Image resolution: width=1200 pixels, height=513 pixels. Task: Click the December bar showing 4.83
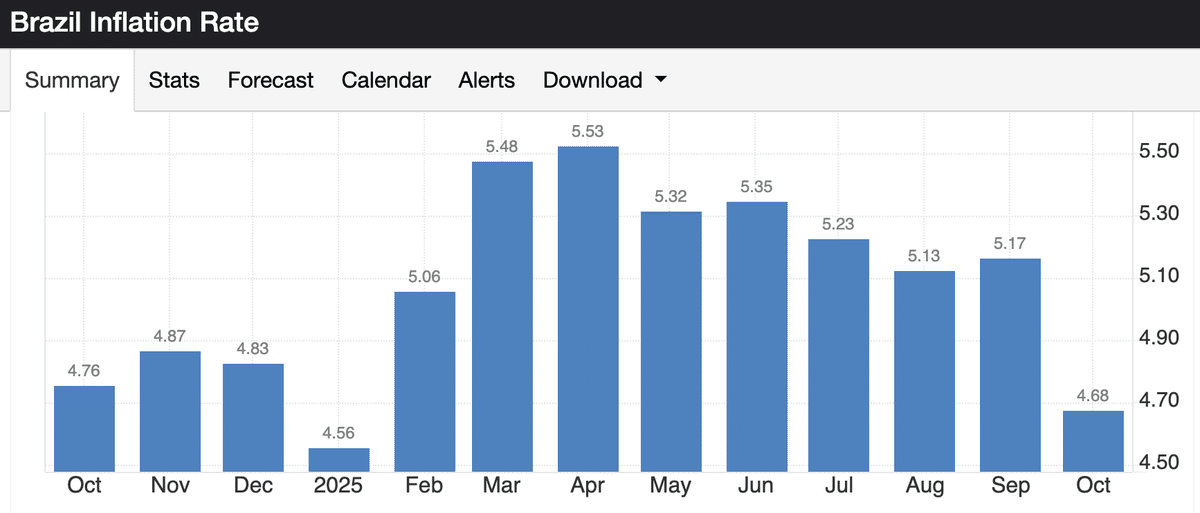[253, 416]
